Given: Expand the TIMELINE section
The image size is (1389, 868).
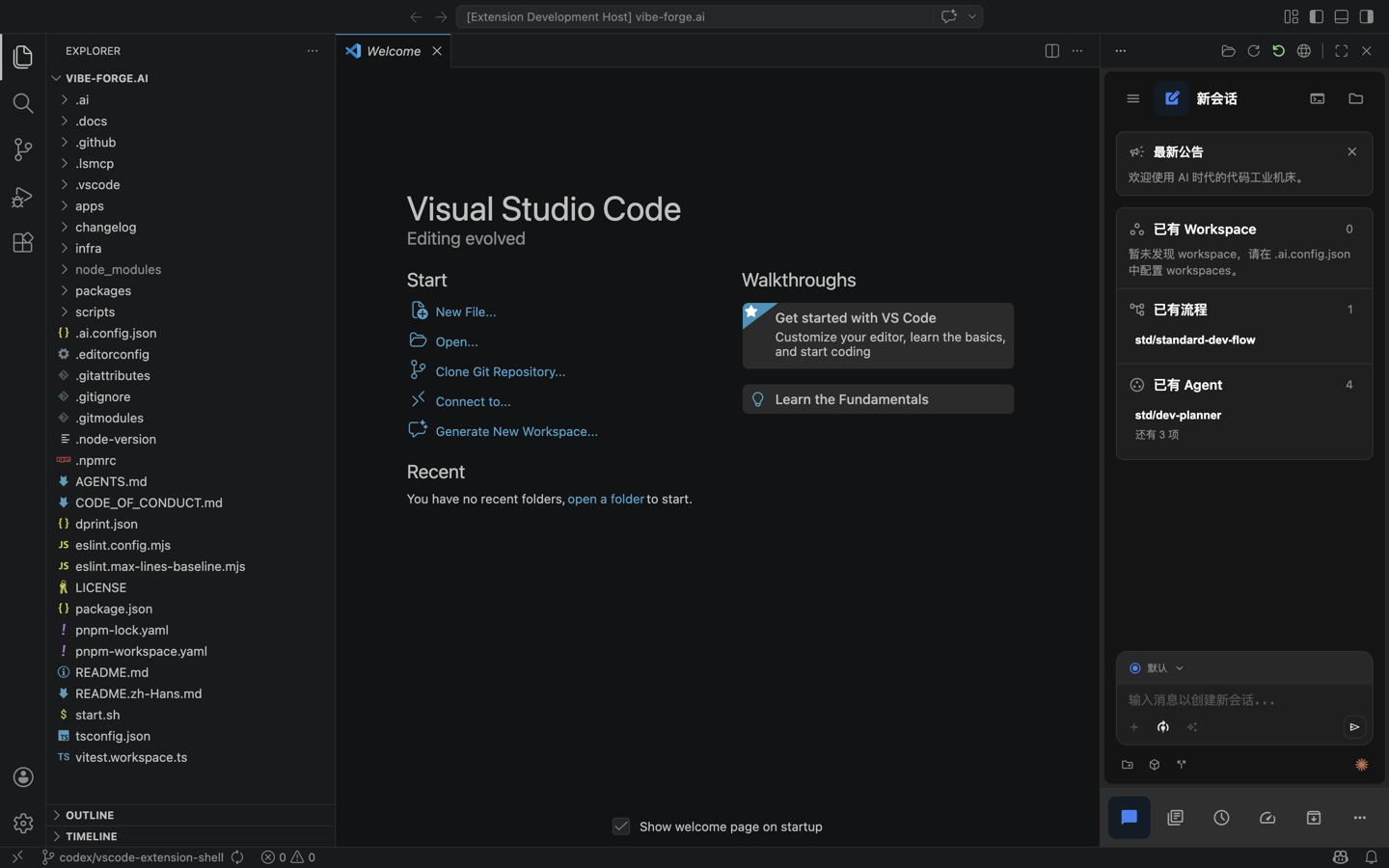Looking at the screenshot, I should tap(193, 837).
